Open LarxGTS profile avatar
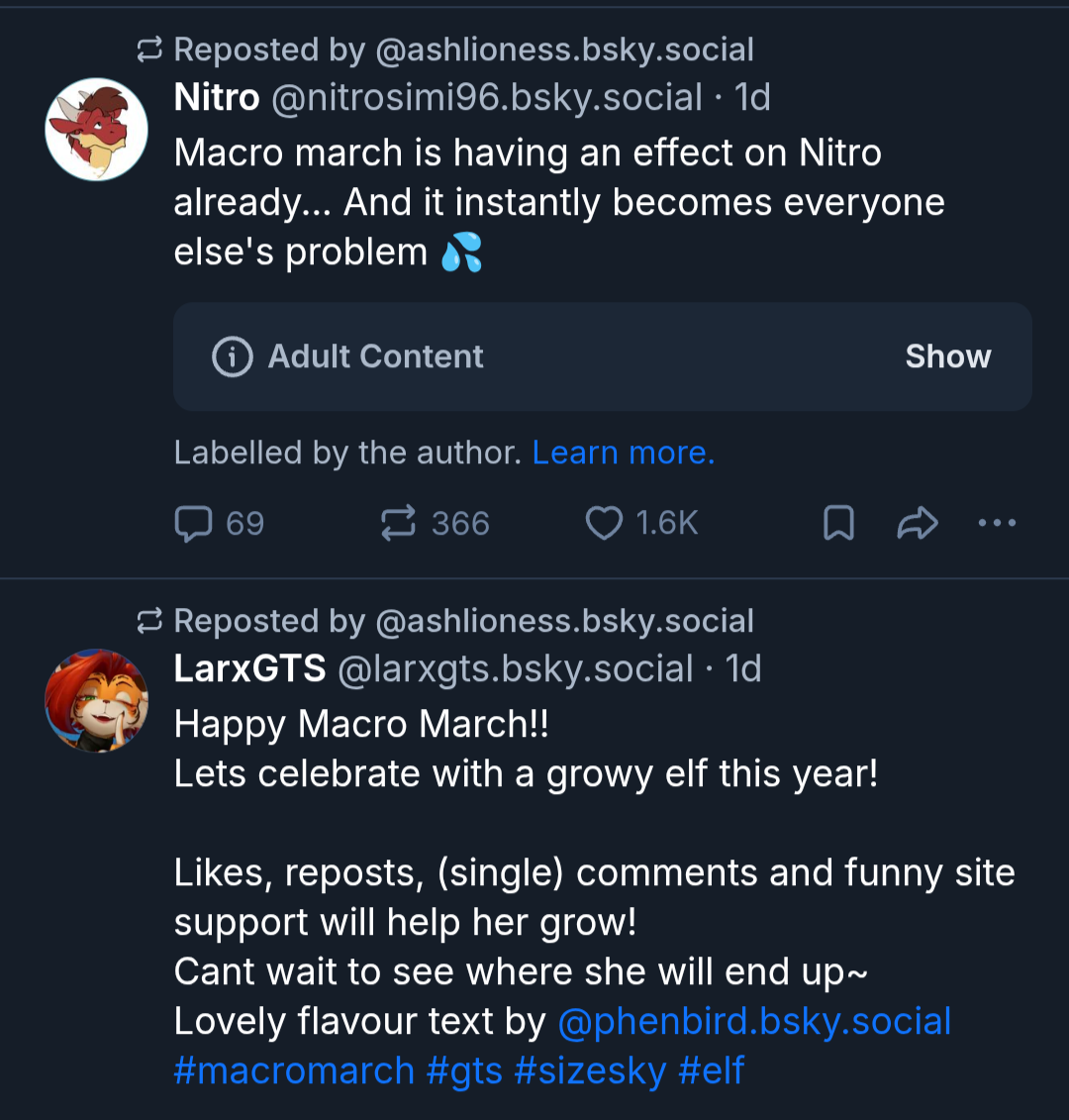 click(96, 701)
